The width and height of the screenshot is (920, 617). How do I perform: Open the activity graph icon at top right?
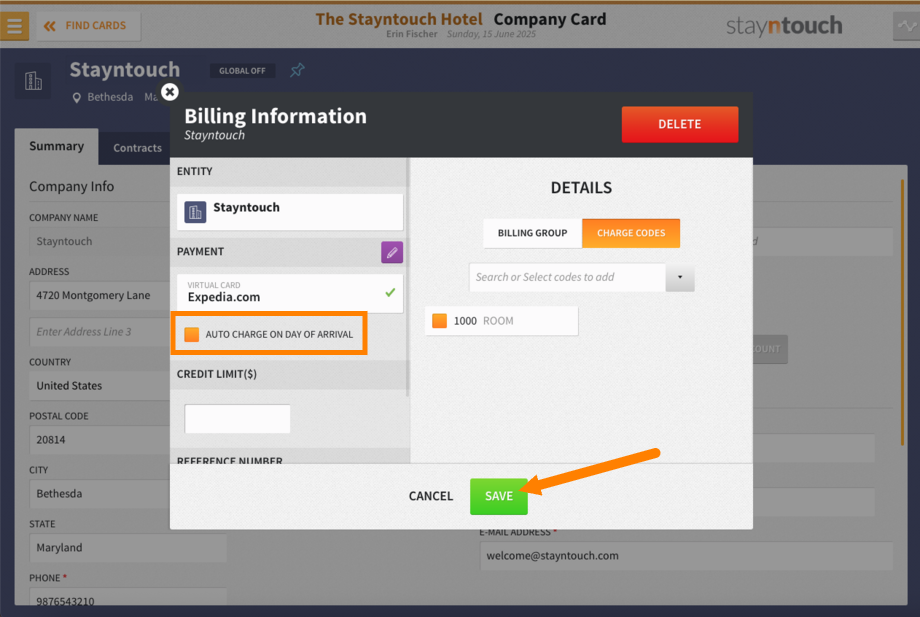click(x=907, y=26)
